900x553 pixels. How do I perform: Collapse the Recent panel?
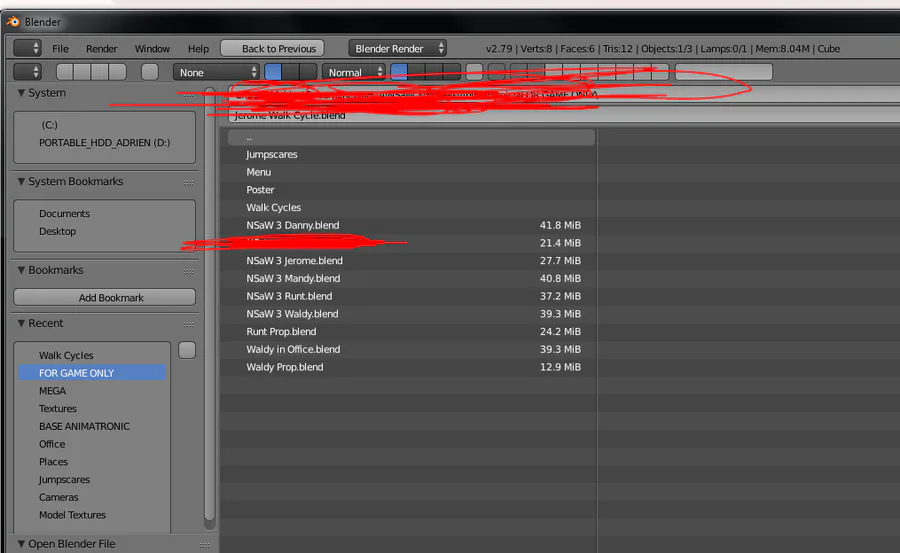point(21,323)
